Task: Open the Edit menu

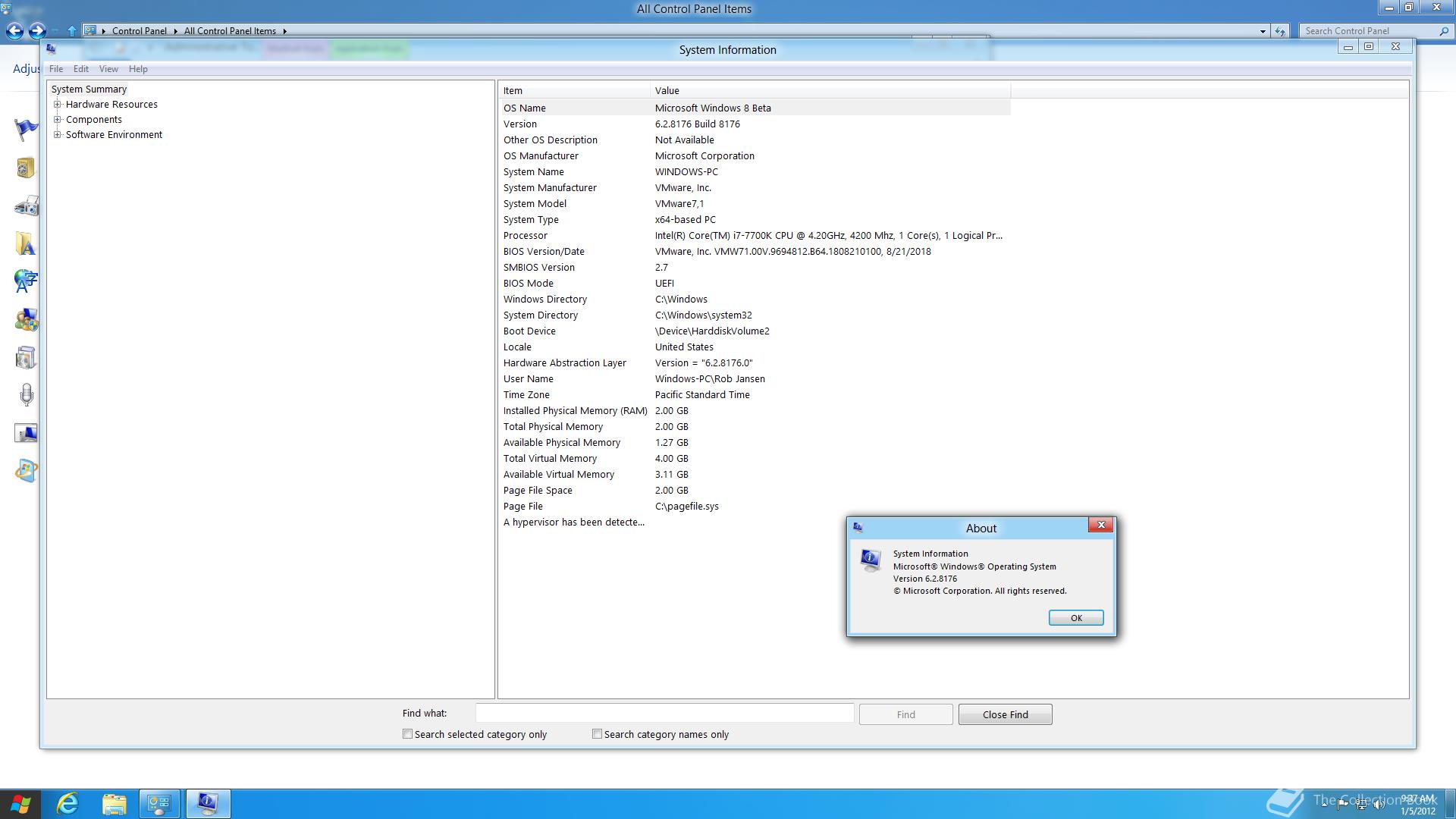Action: tap(81, 69)
